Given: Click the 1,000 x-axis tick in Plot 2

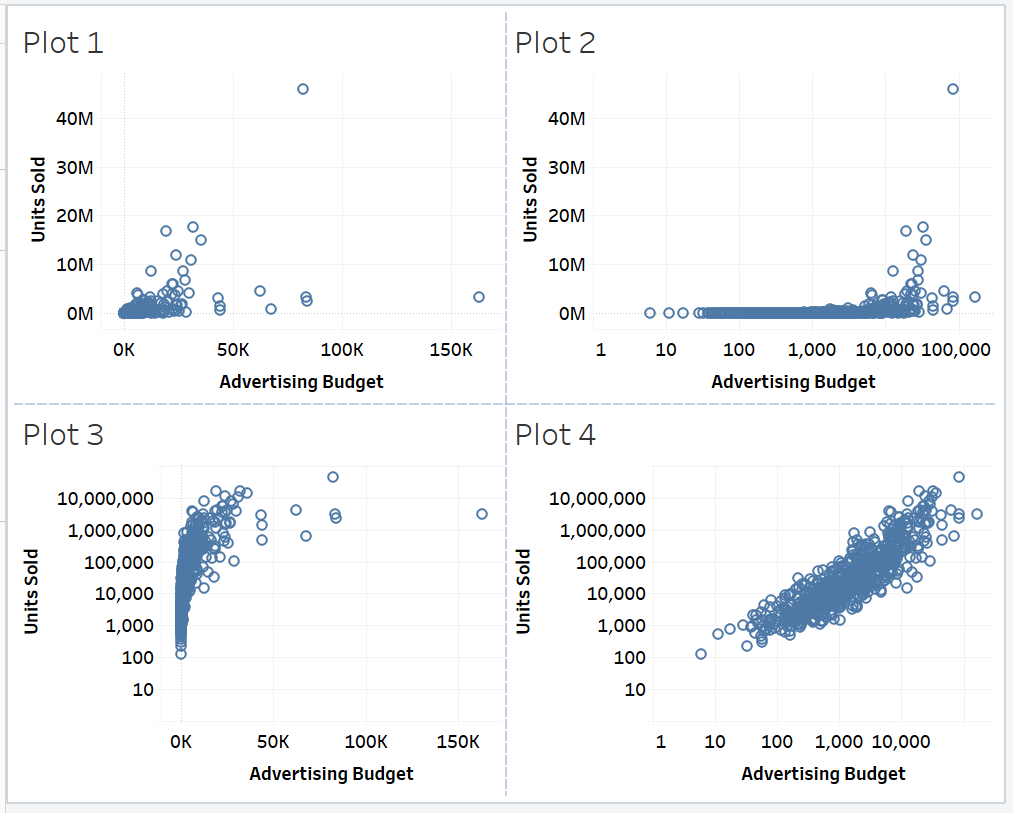Looking at the screenshot, I should tap(811, 350).
